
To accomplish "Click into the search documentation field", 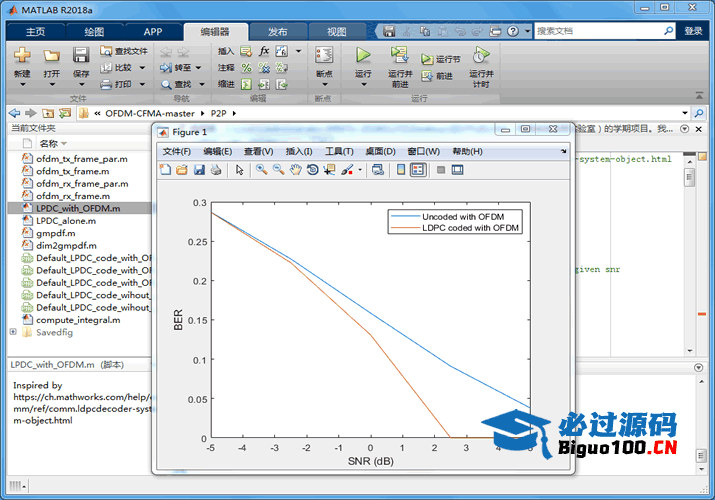I will 599,31.
